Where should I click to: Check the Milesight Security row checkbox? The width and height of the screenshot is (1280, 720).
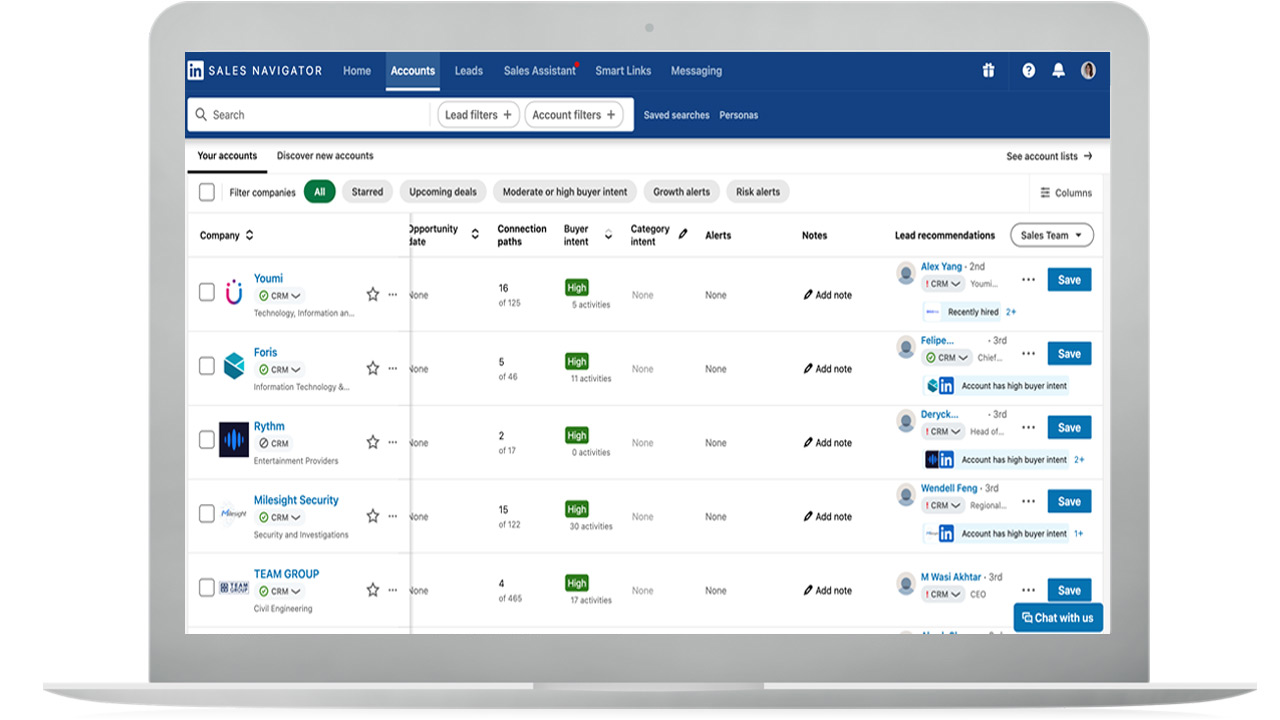coord(207,514)
